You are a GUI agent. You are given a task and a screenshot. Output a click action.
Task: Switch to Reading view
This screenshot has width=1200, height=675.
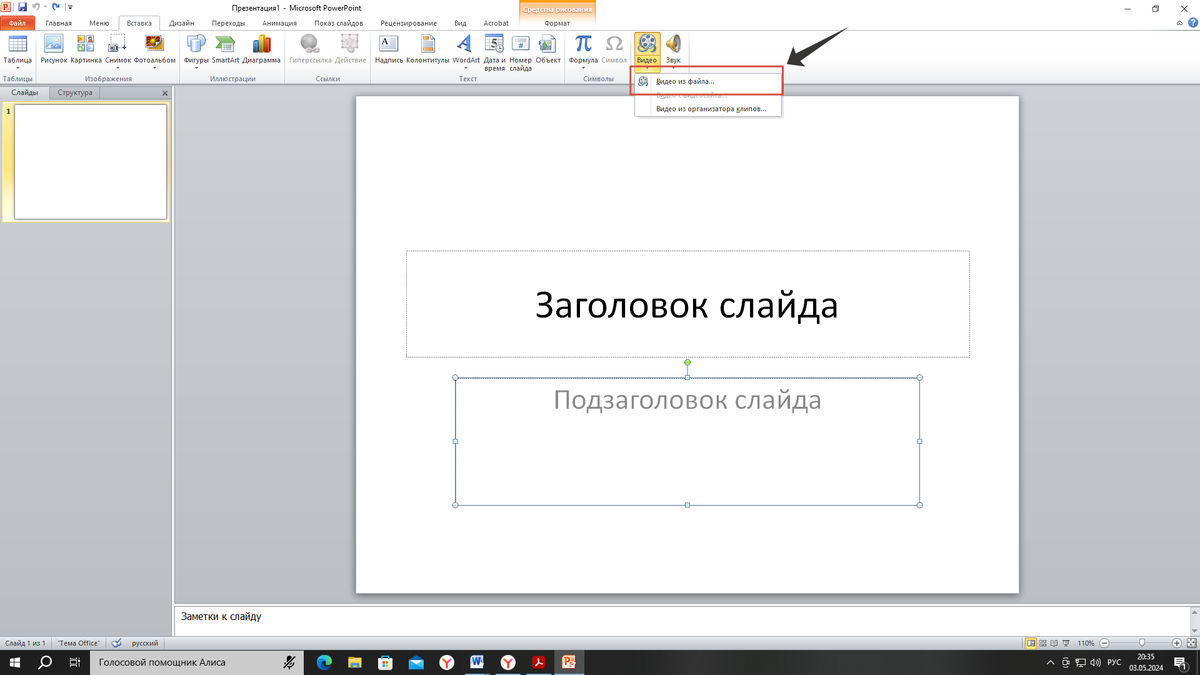tap(1054, 643)
